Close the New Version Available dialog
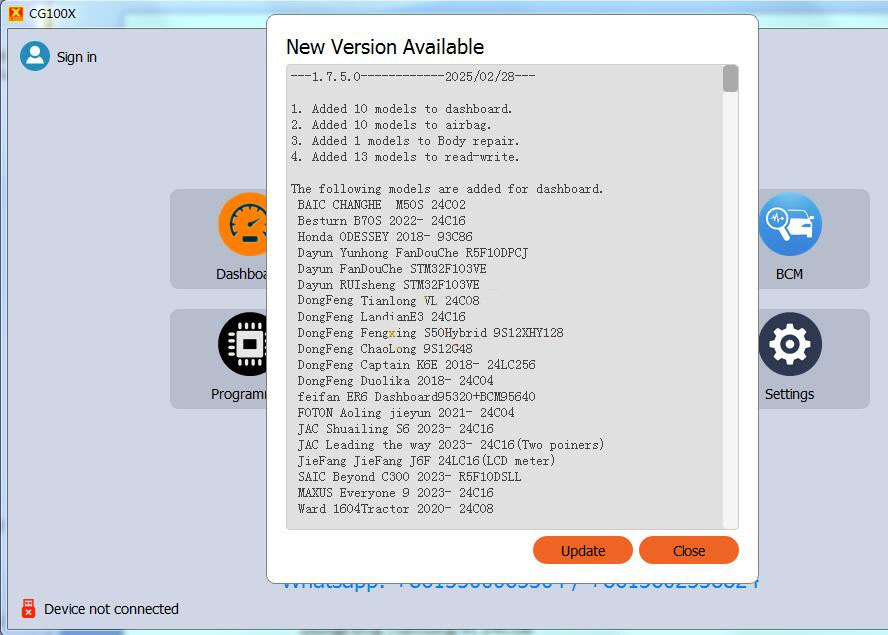The height and width of the screenshot is (635, 888). [689, 550]
